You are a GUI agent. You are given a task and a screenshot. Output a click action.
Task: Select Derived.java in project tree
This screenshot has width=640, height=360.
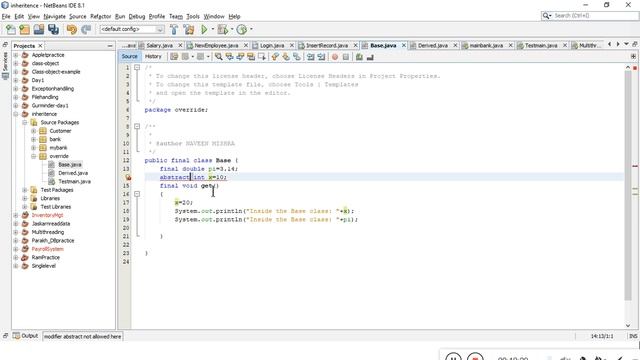pos(73,173)
